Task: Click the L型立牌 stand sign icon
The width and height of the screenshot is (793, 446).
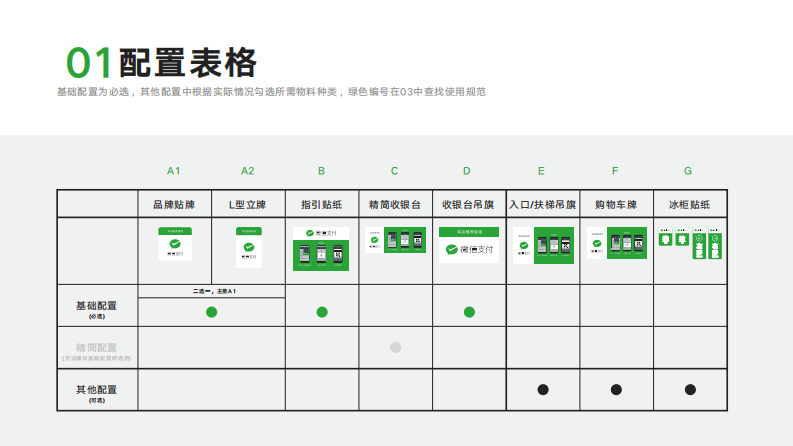Action: point(248,247)
